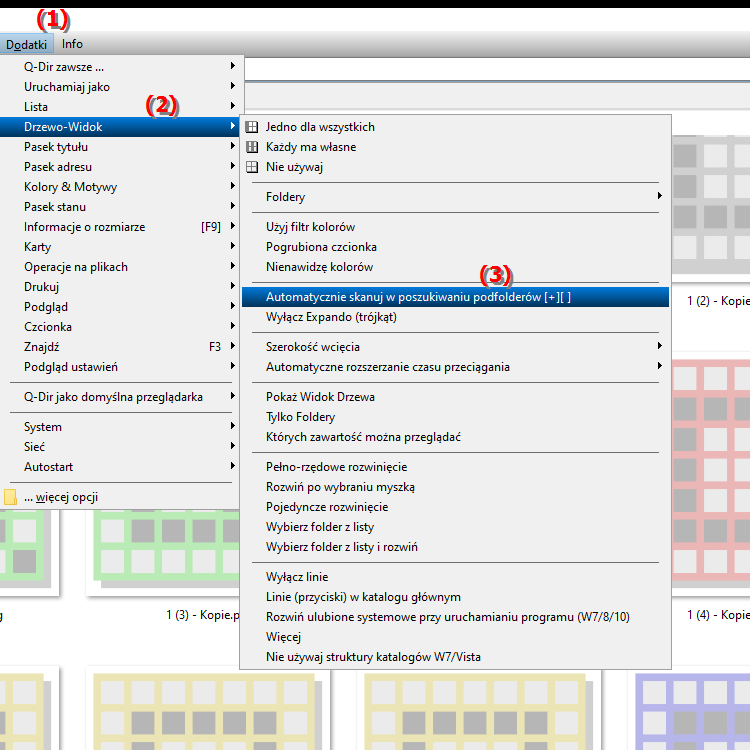This screenshot has height=750, width=750.
Task: Toggle Wyłącz linie option
Action: pos(455,577)
